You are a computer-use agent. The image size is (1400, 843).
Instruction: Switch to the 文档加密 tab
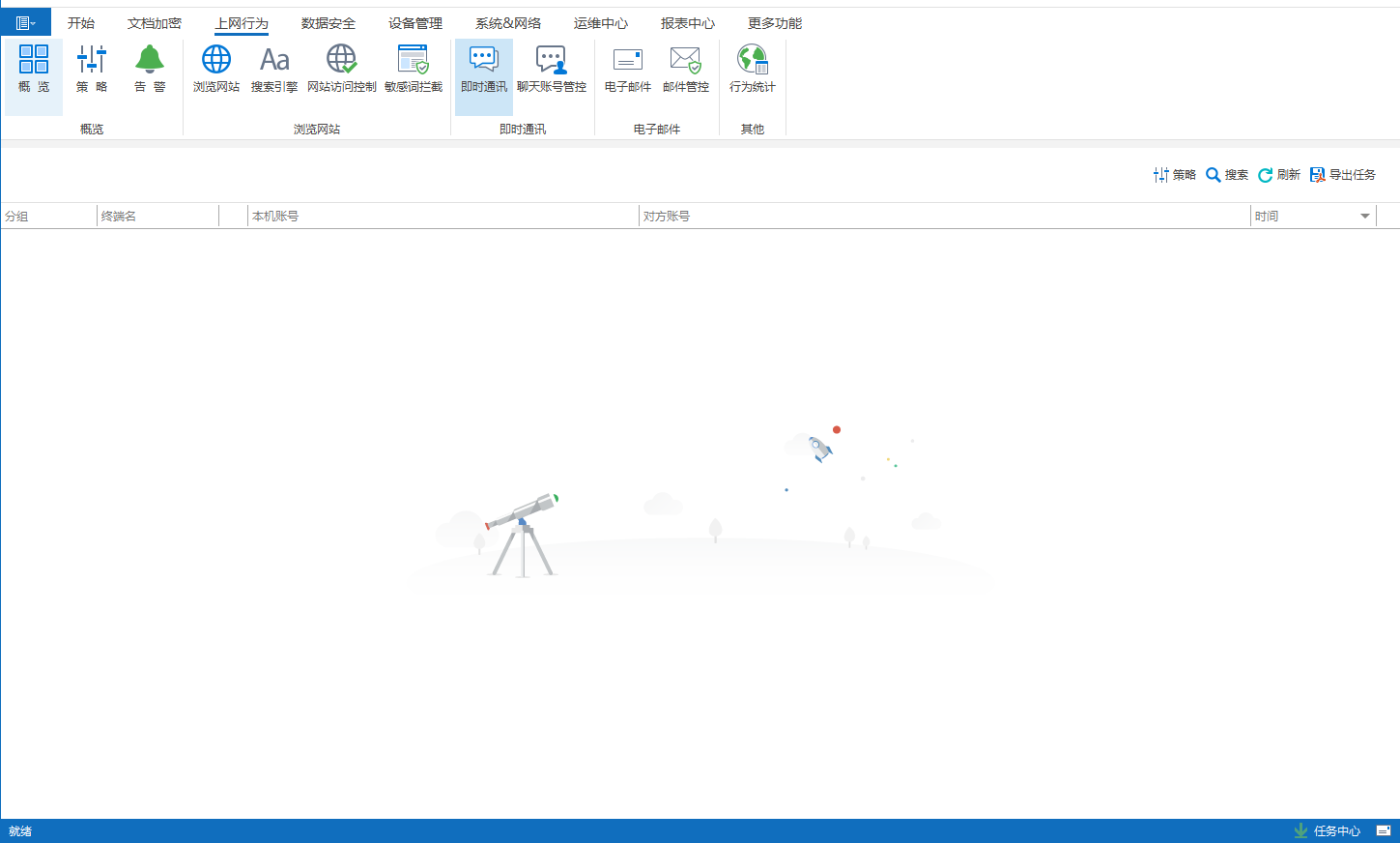click(155, 23)
